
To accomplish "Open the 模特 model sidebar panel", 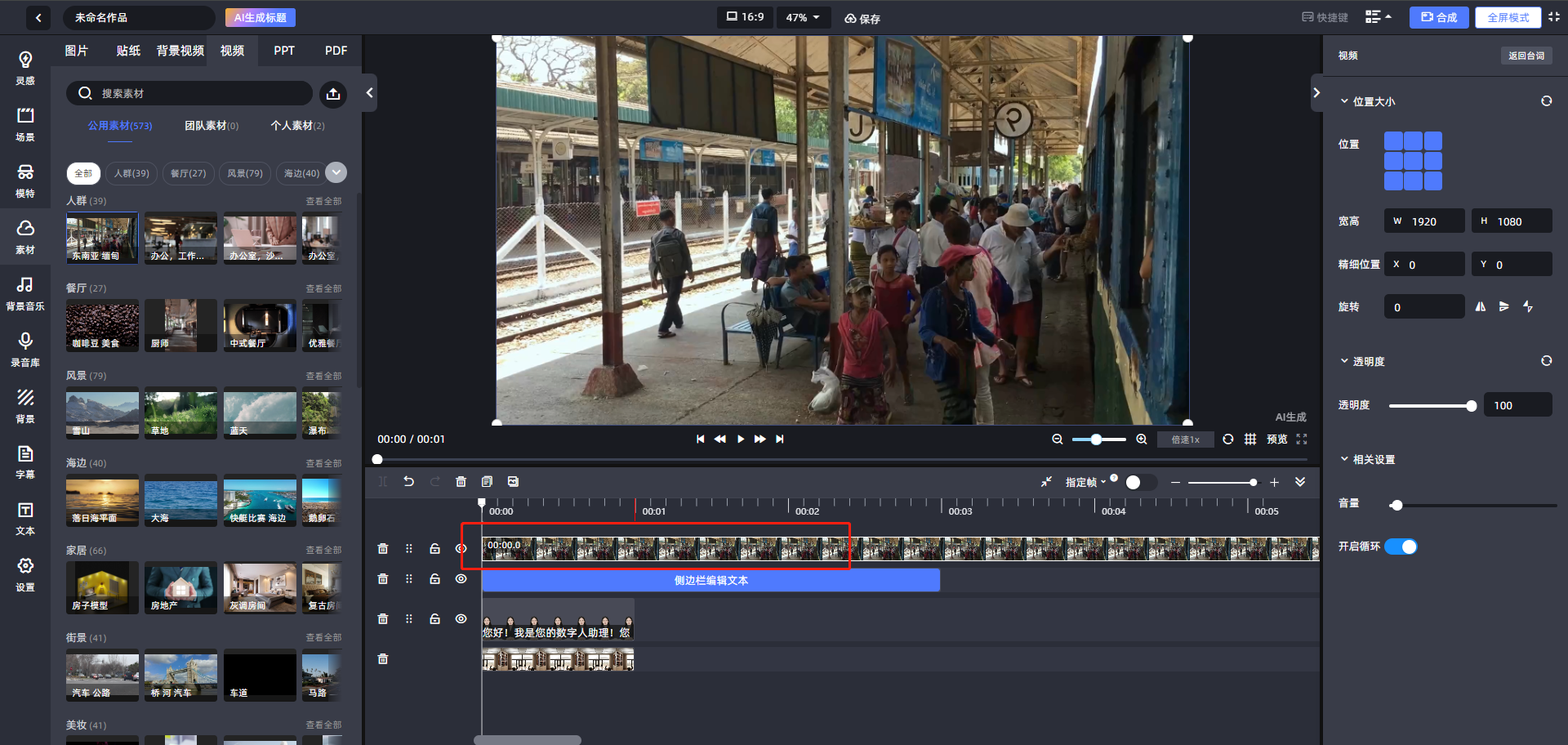I will (x=25, y=181).
